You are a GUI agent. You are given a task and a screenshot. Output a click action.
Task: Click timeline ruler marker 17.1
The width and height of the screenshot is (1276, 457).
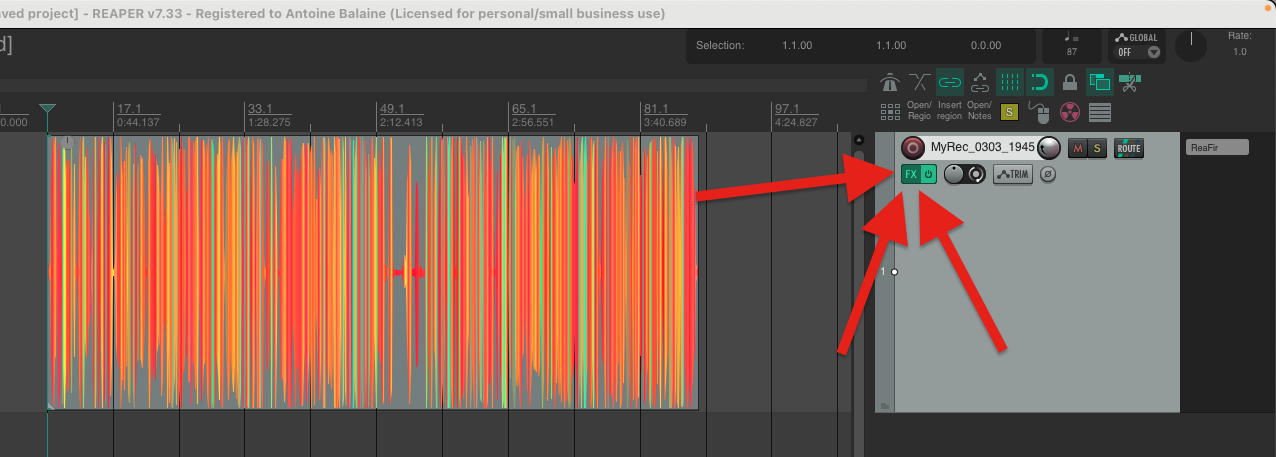130,108
